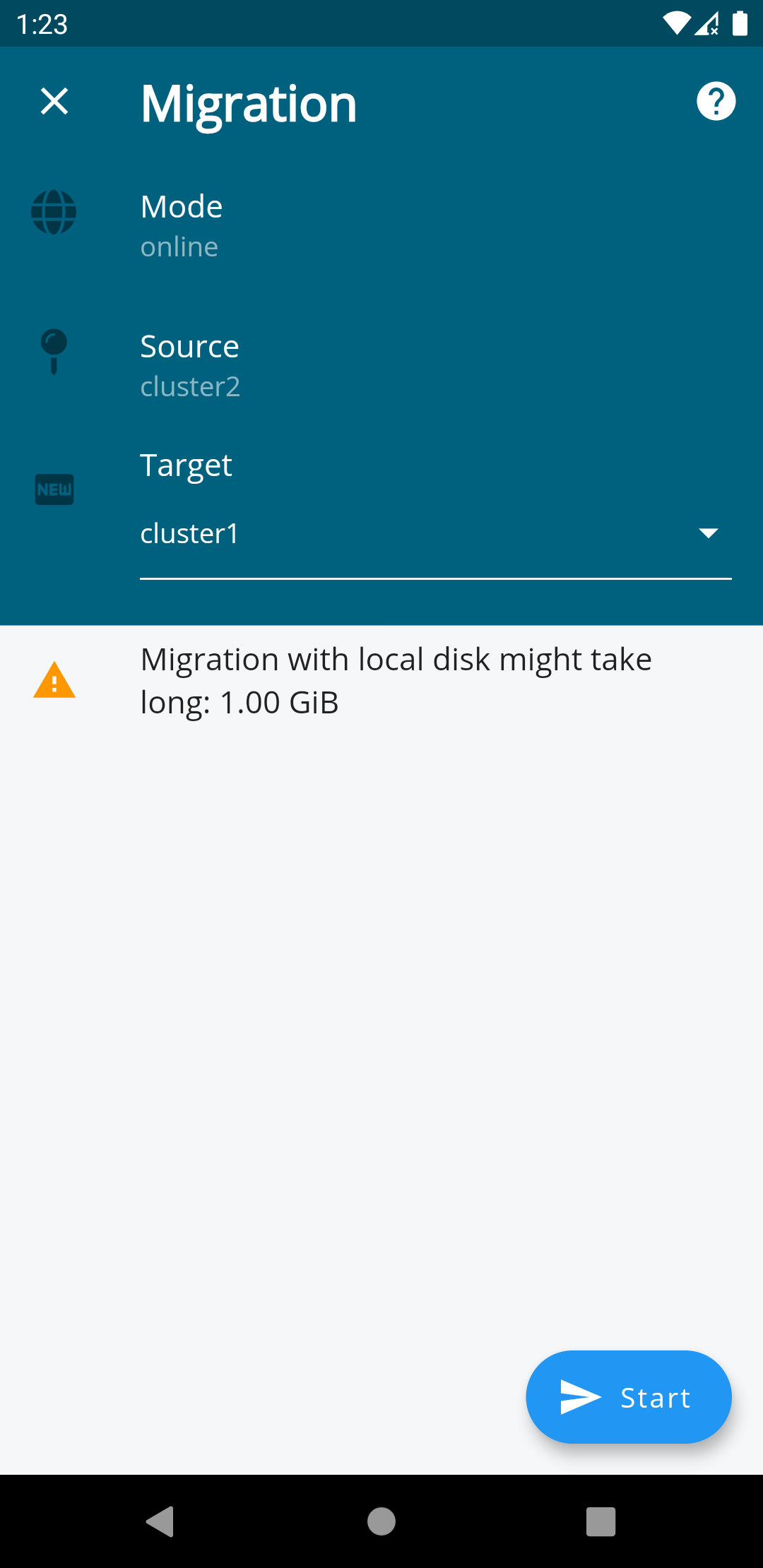Tap the Migration title text
Viewport: 763px width, 1568px height.
click(x=249, y=104)
